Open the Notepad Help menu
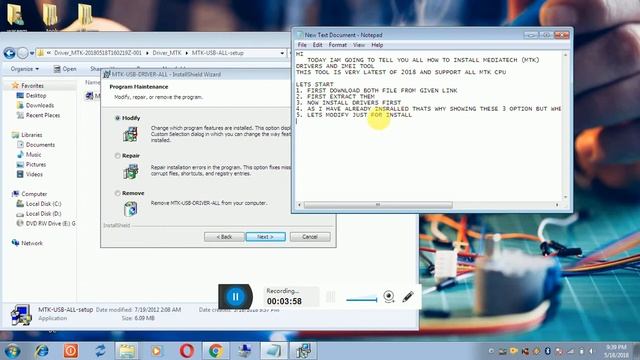The height and width of the screenshot is (360, 640). pyautogui.click(x=377, y=45)
